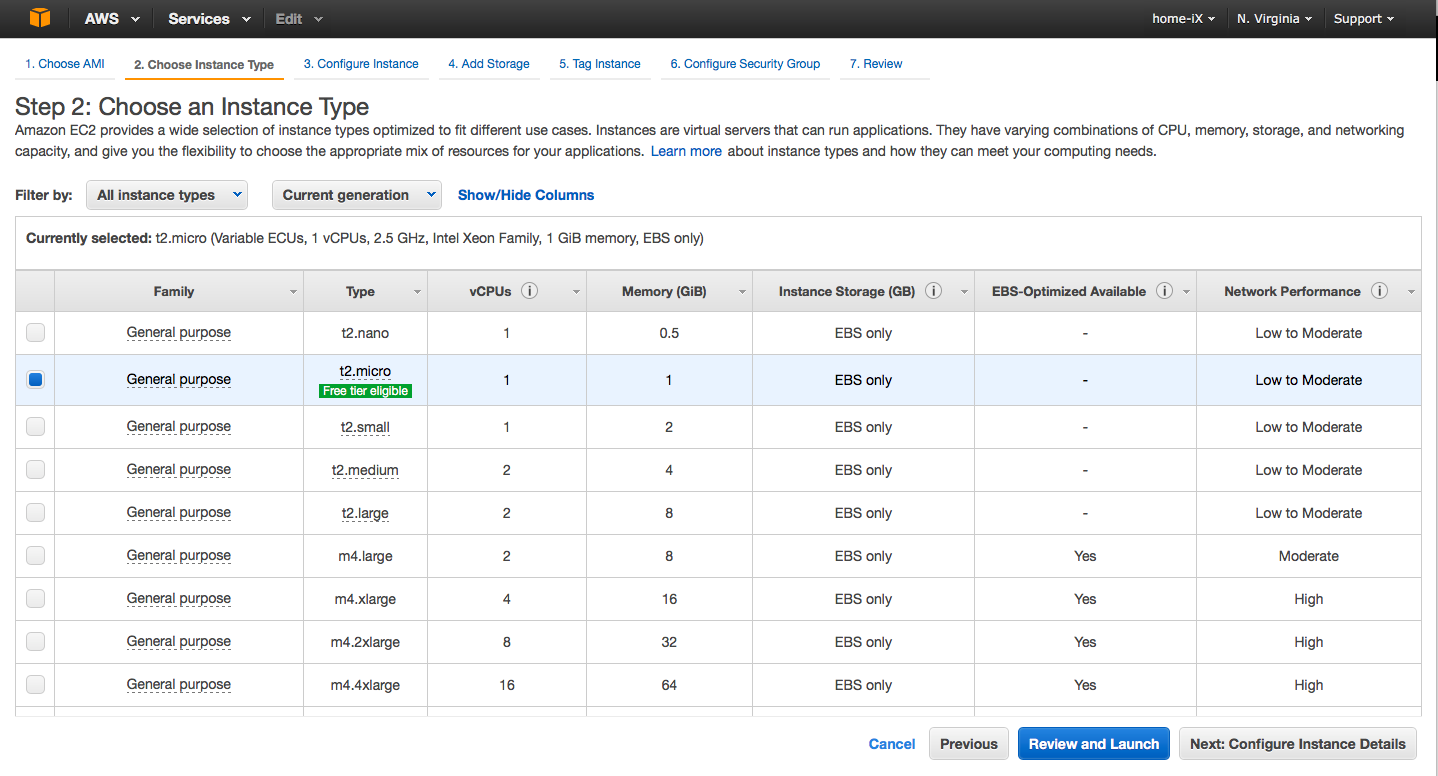The height and width of the screenshot is (776, 1438).
Task: Click the m4.2xlarge type cell
Action: click(x=365, y=642)
